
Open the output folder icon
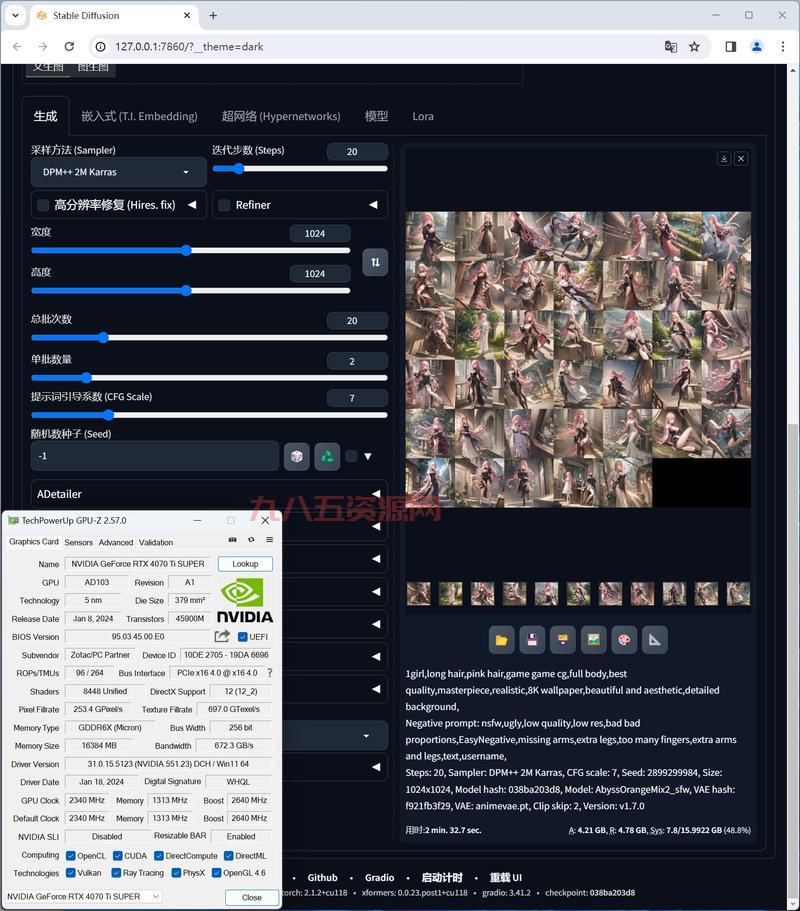coord(501,640)
